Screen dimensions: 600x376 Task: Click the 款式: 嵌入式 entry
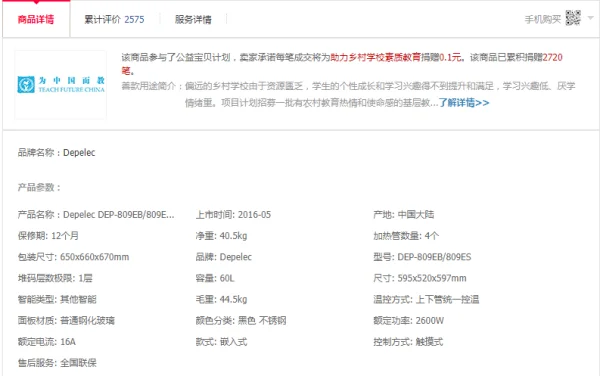(221, 342)
